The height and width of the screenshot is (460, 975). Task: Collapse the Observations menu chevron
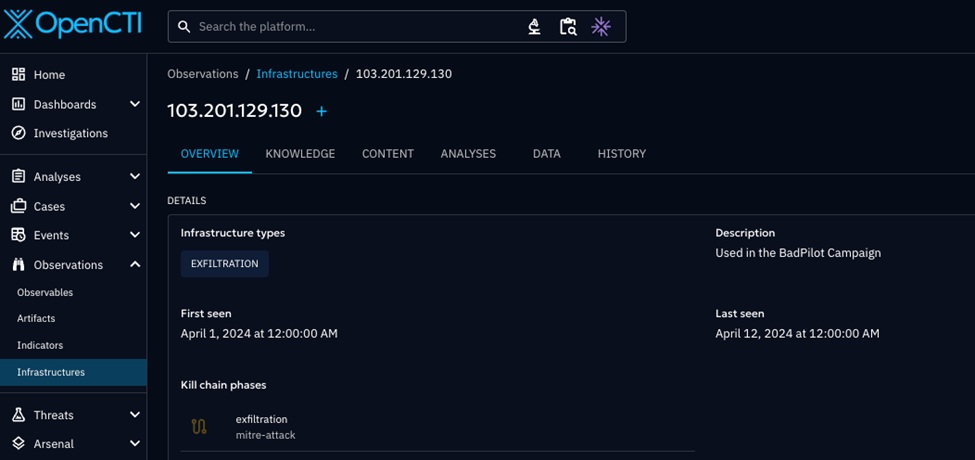(135, 264)
